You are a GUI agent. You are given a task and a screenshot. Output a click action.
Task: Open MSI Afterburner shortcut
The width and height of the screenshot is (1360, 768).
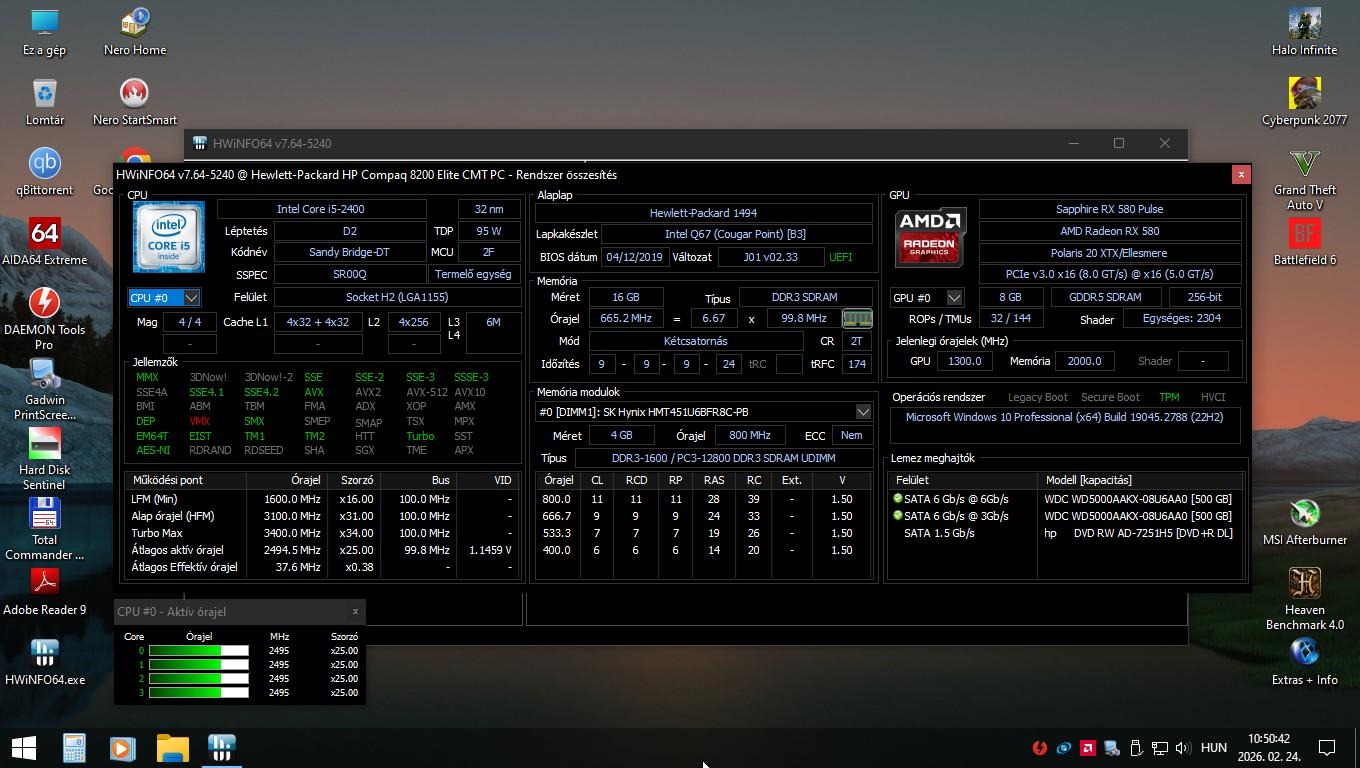coord(1304,521)
